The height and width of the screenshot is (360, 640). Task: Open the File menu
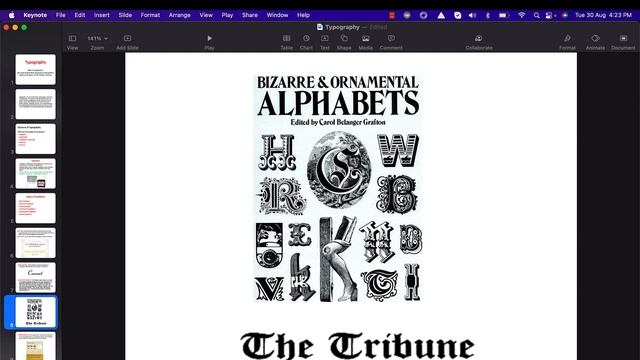[60, 15]
